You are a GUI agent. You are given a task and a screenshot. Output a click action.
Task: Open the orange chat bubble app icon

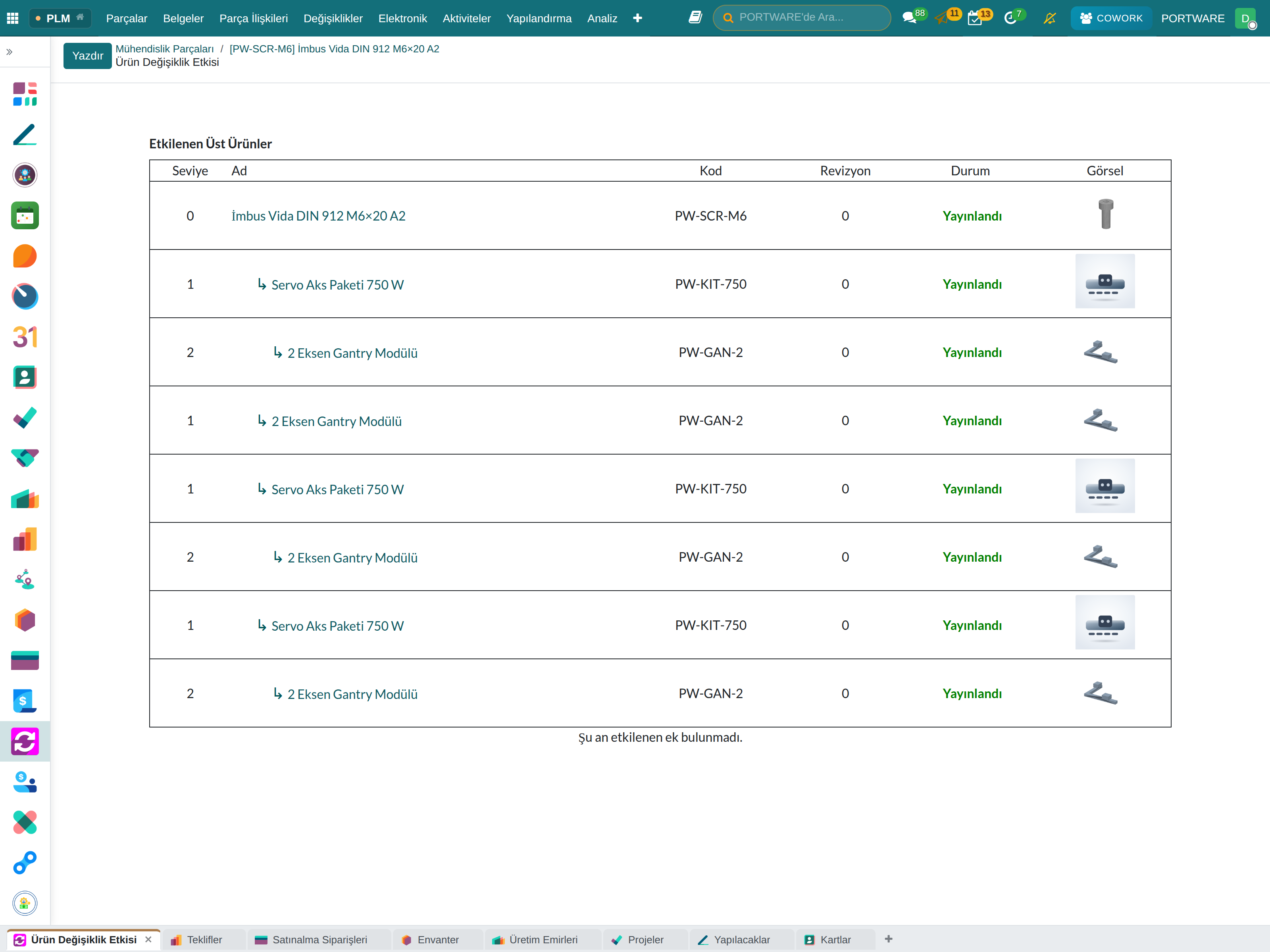click(25, 256)
